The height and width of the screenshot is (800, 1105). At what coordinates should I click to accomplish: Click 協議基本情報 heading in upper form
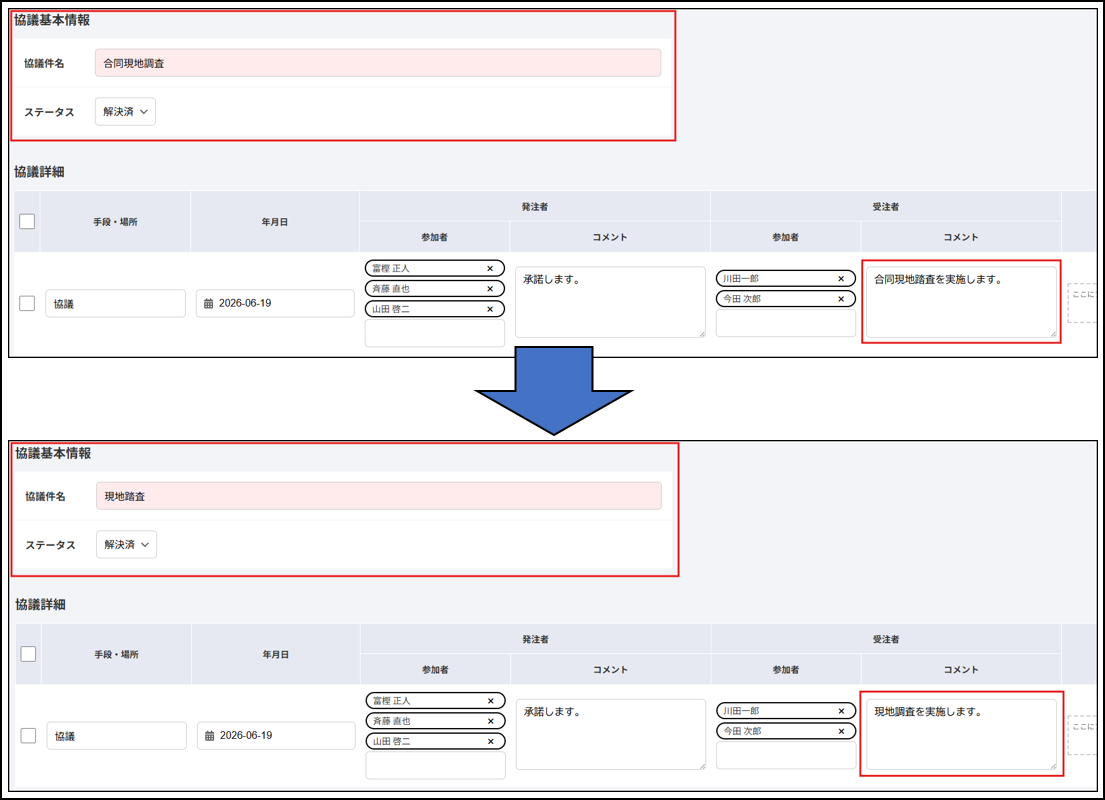pyautogui.click(x=52, y=20)
